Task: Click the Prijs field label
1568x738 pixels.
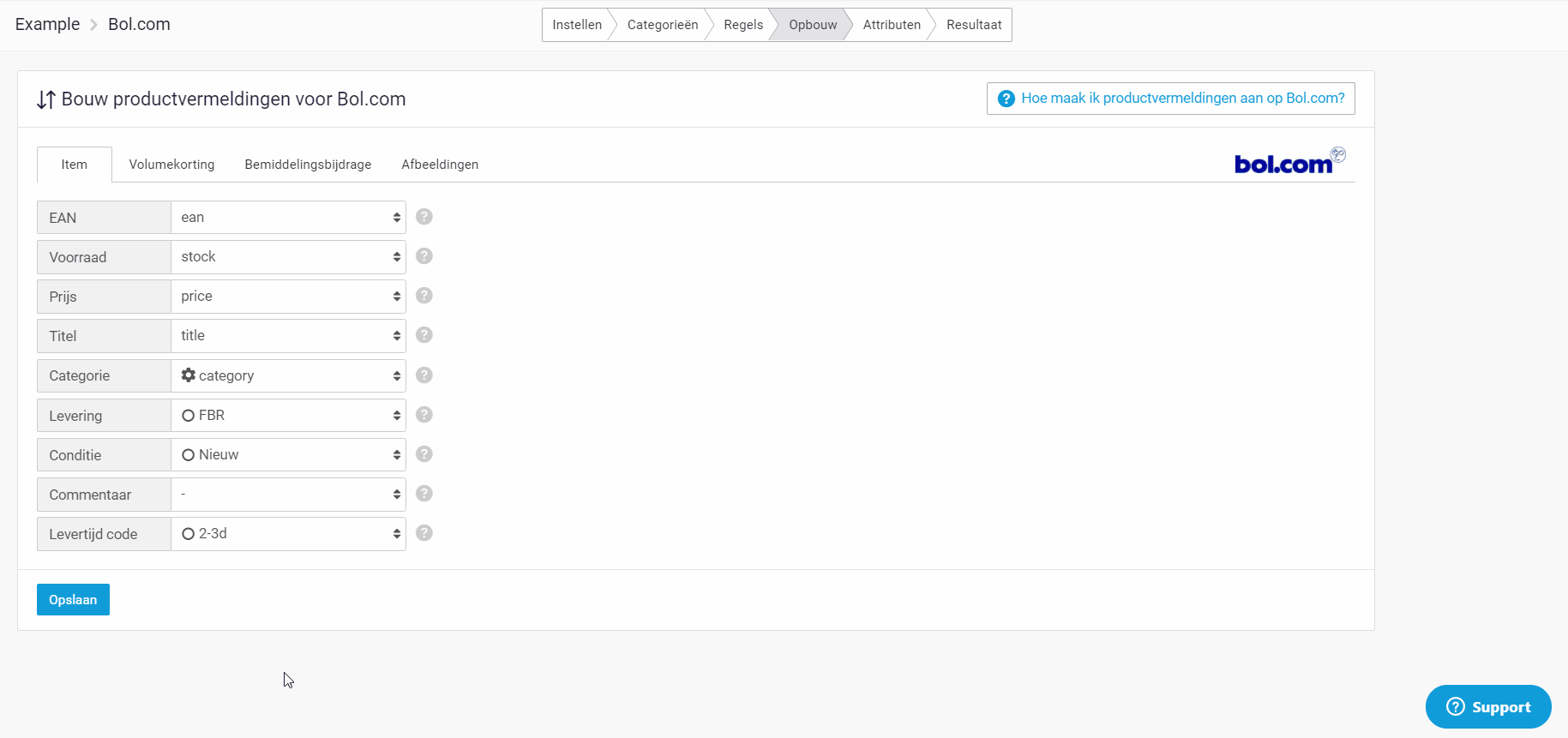Action: [104, 297]
